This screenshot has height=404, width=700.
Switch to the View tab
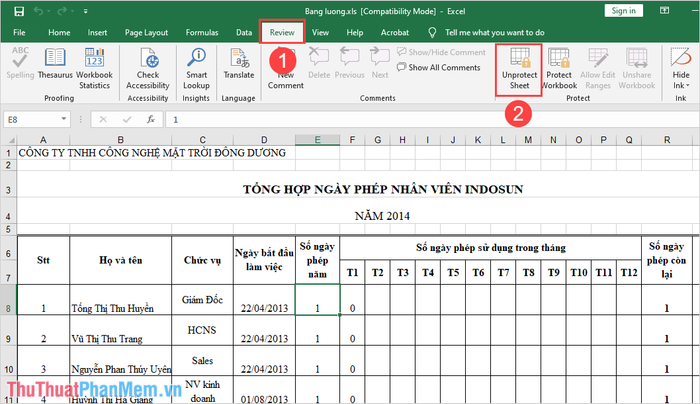(320, 33)
